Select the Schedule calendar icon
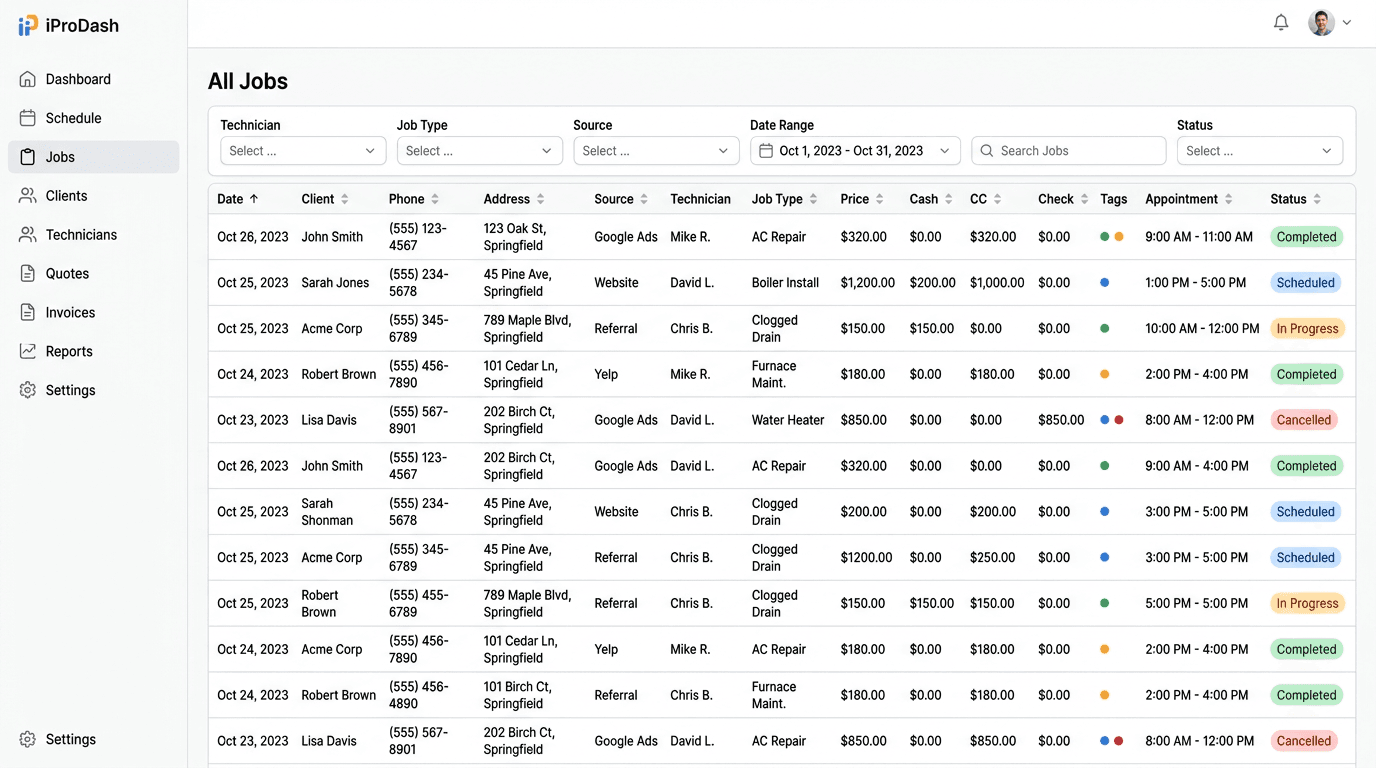This screenshot has height=768, width=1376. tap(27, 117)
